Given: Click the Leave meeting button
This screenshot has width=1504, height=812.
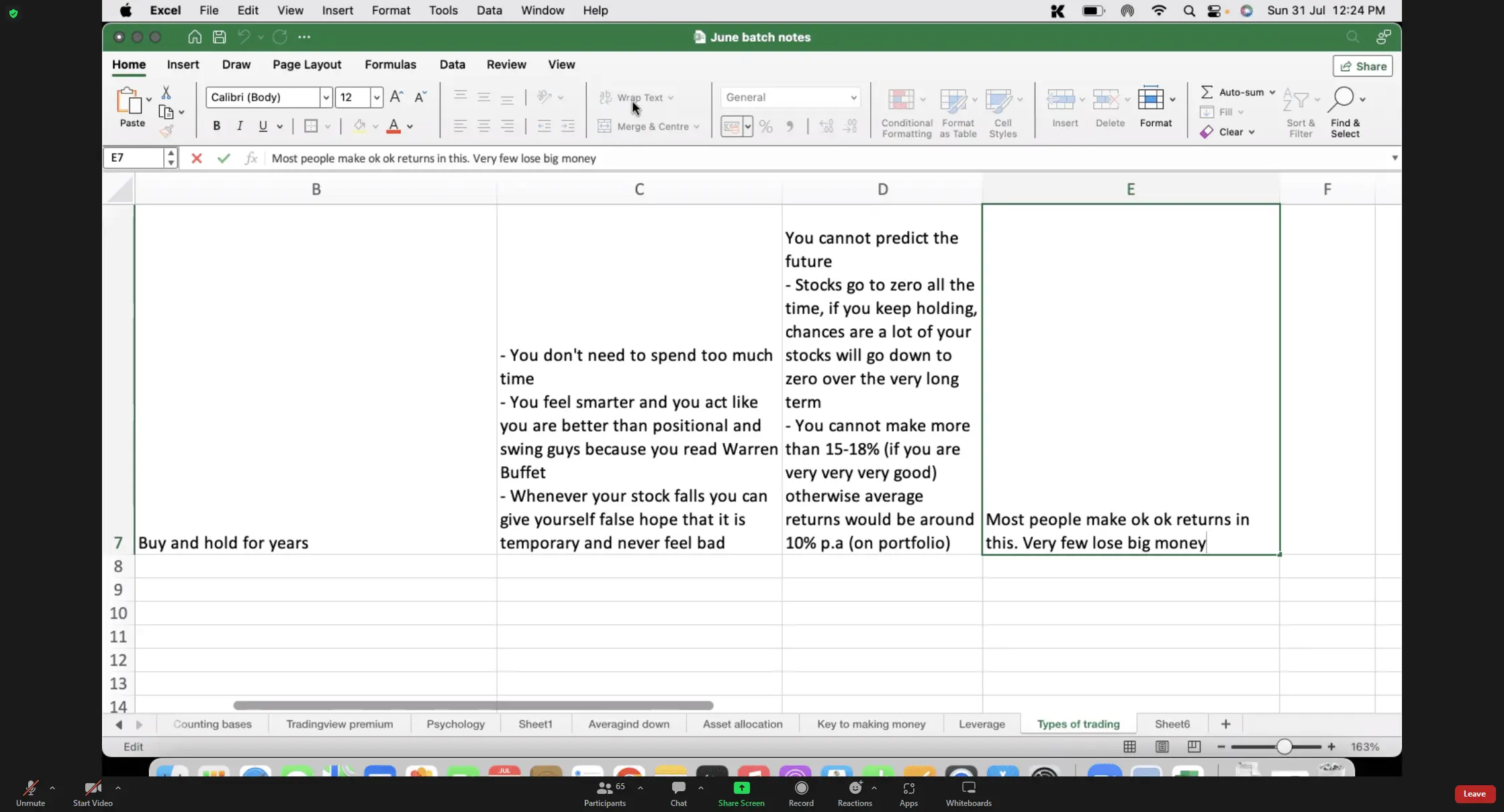Looking at the screenshot, I should 1474,794.
